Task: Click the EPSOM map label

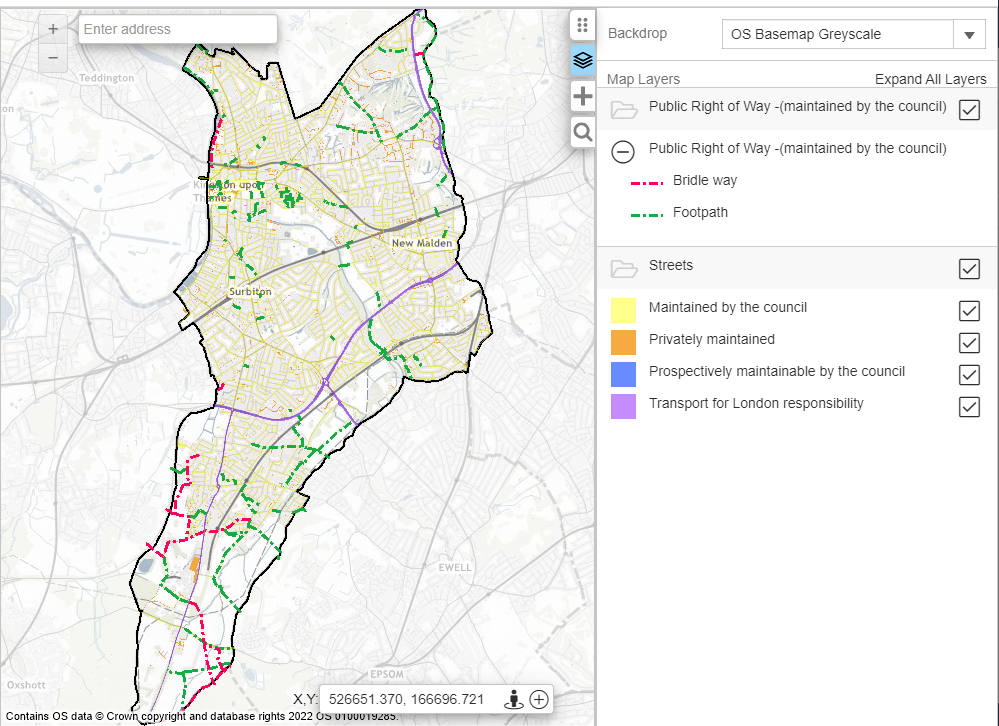Action: coord(387,674)
